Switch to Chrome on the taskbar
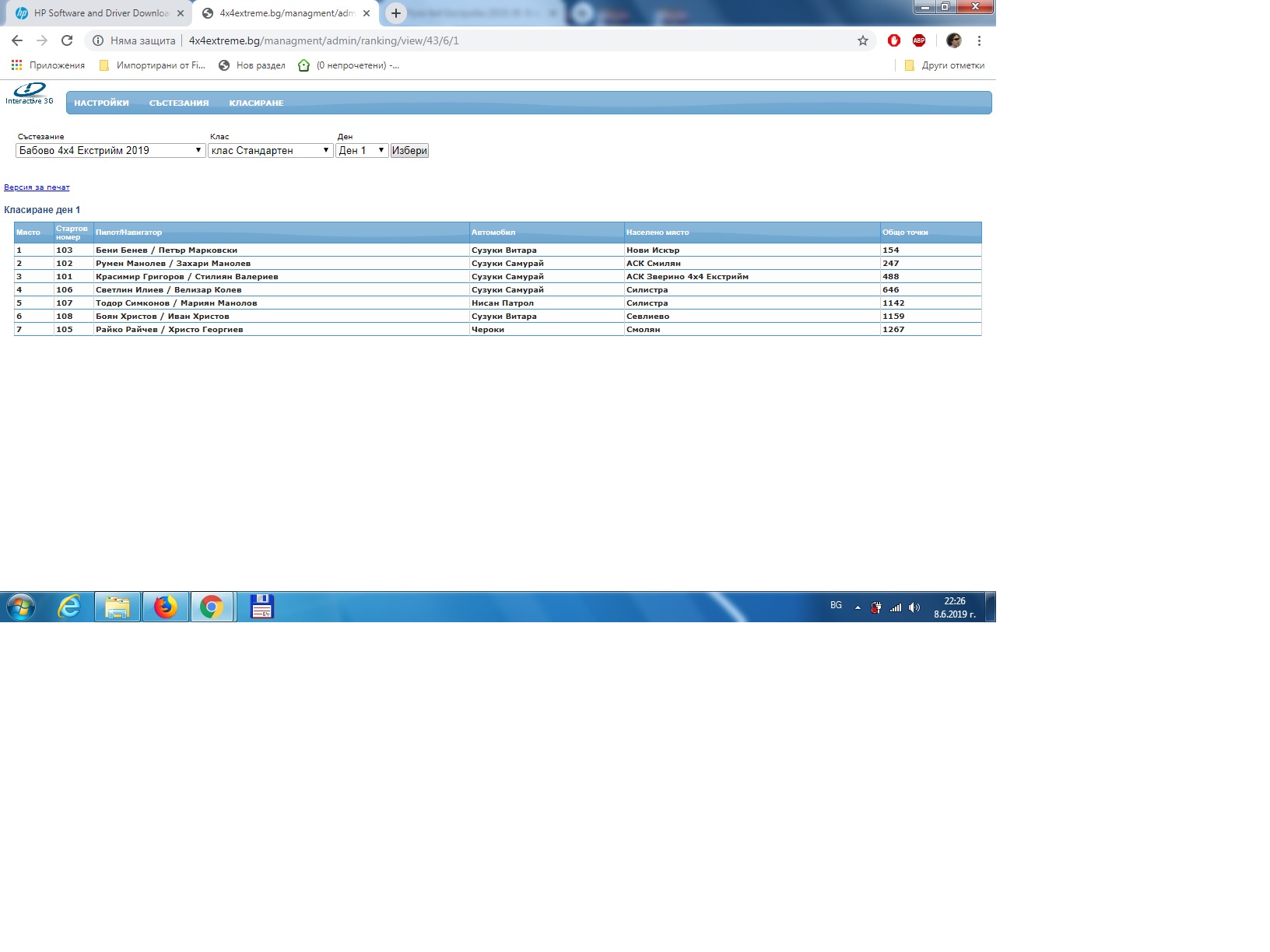The height and width of the screenshot is (952, 1270). 212,607
